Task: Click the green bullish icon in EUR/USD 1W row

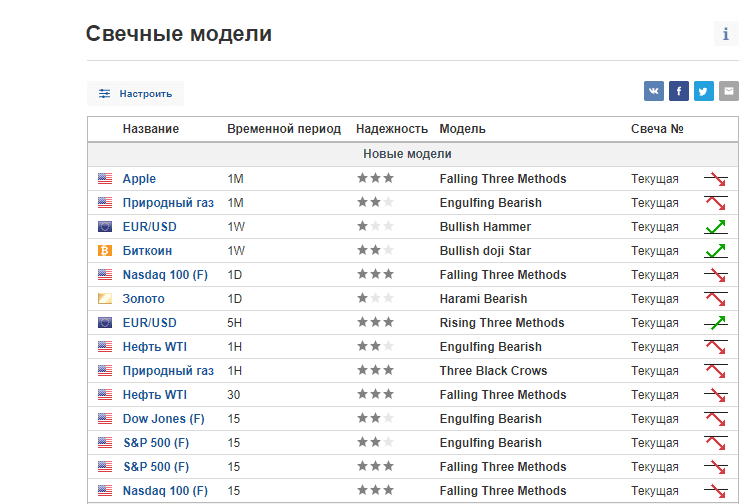Action: click(x=716, y=227)
